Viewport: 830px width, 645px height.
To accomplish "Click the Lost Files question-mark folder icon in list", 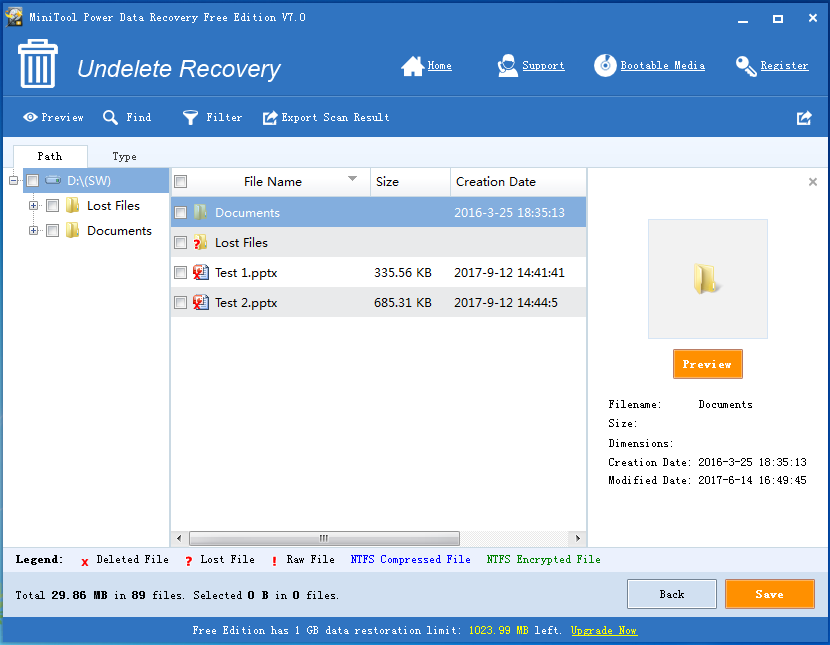I will coord(200,242).
